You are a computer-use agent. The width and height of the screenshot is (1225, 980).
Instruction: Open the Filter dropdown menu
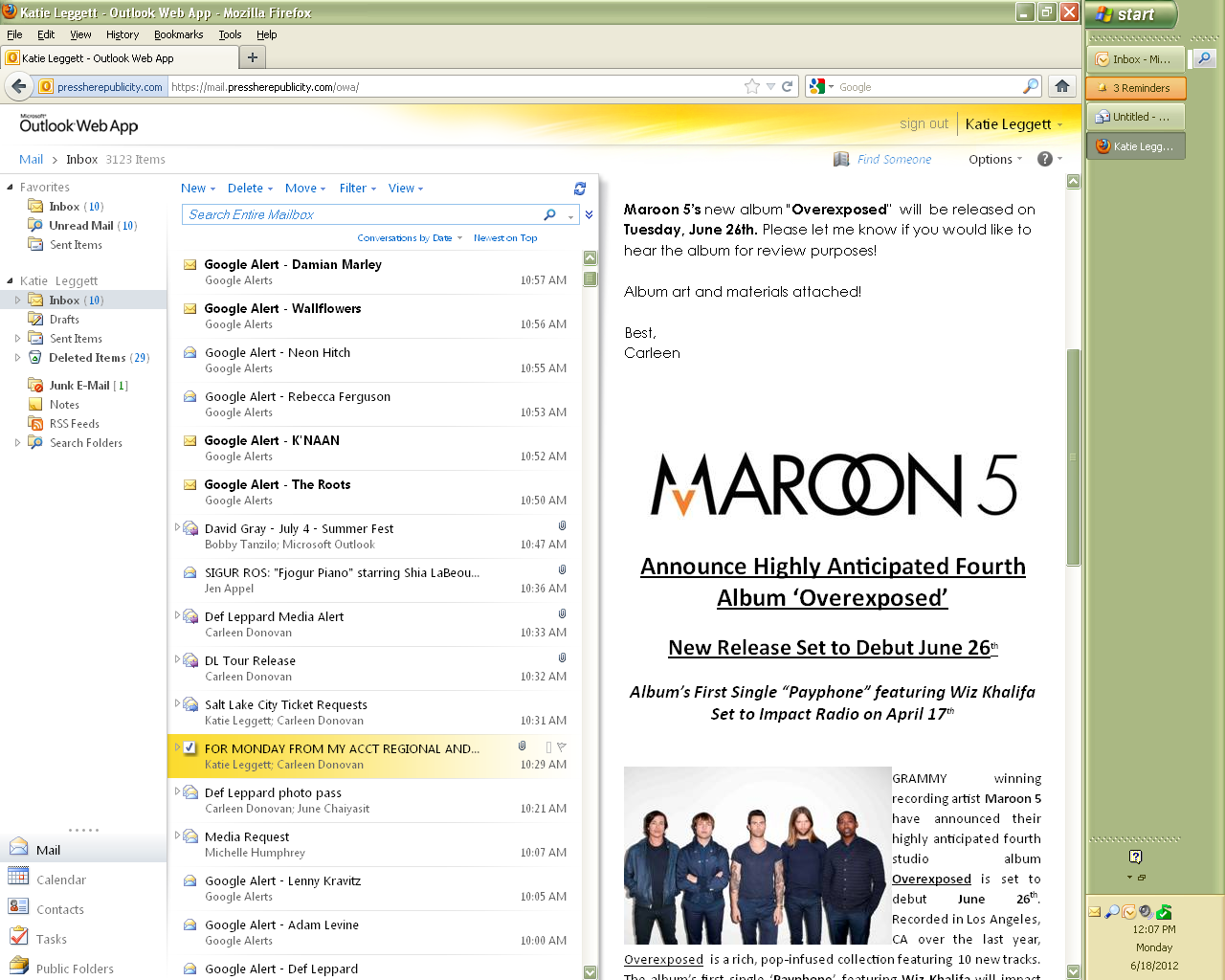click(357, 189)
